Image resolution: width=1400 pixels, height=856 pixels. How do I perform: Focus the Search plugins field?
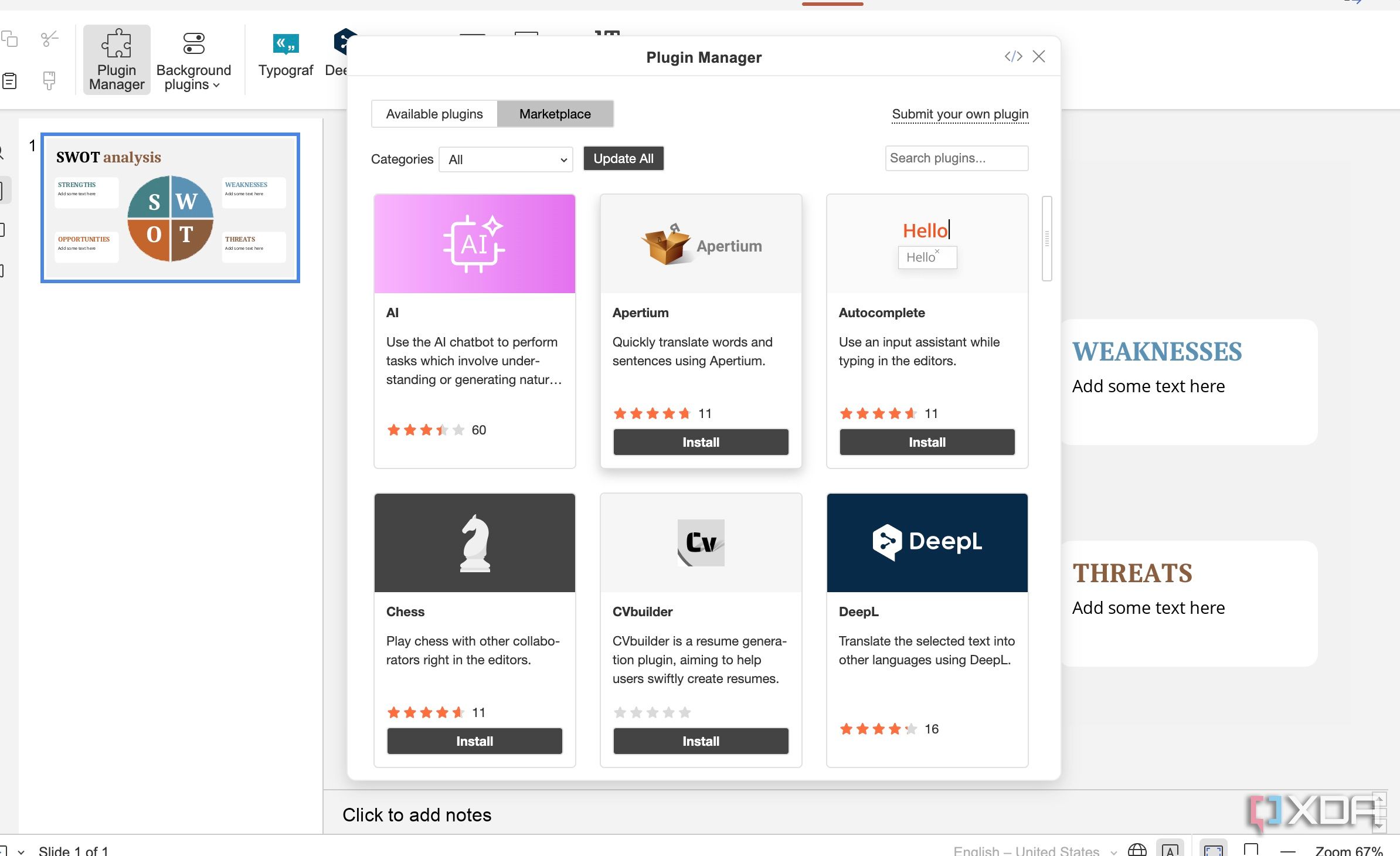(x=956, y=158)
